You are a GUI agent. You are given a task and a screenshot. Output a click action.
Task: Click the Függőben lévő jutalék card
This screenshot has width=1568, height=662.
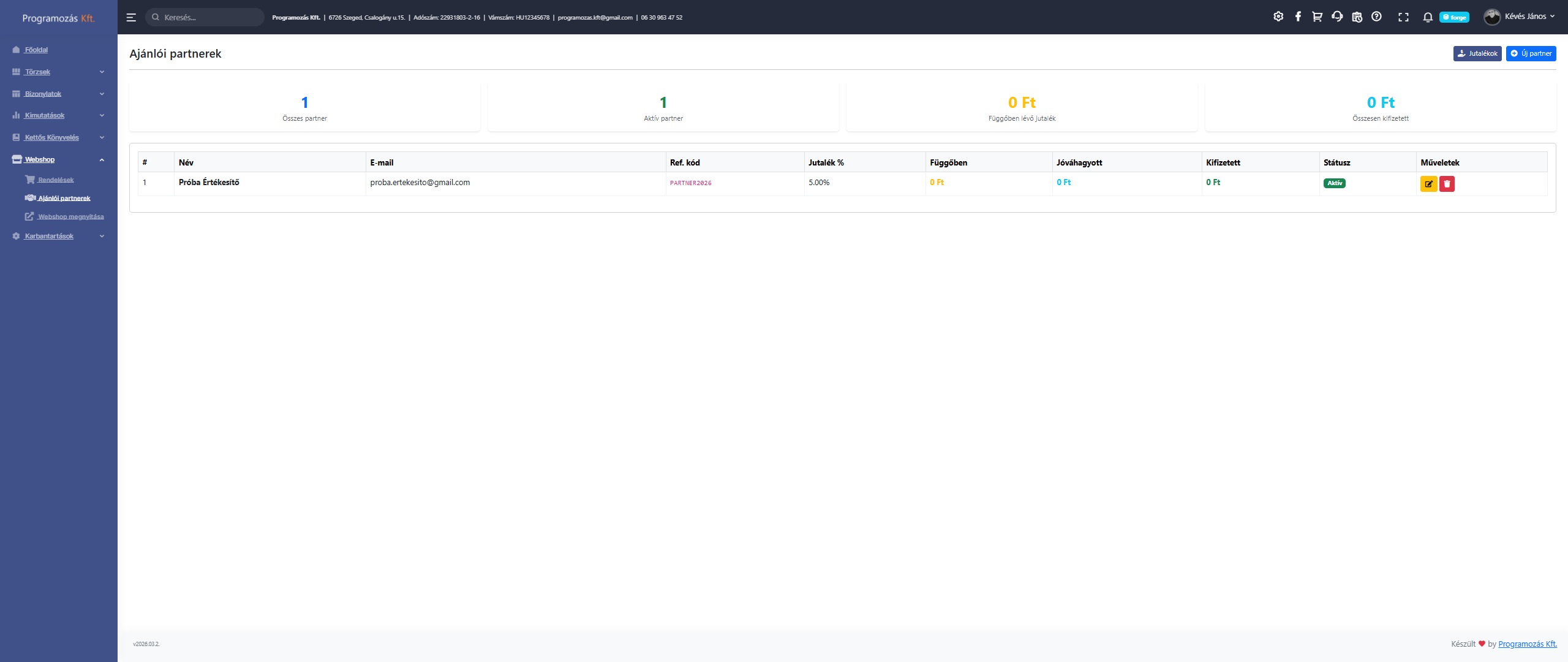(1022, 107)
